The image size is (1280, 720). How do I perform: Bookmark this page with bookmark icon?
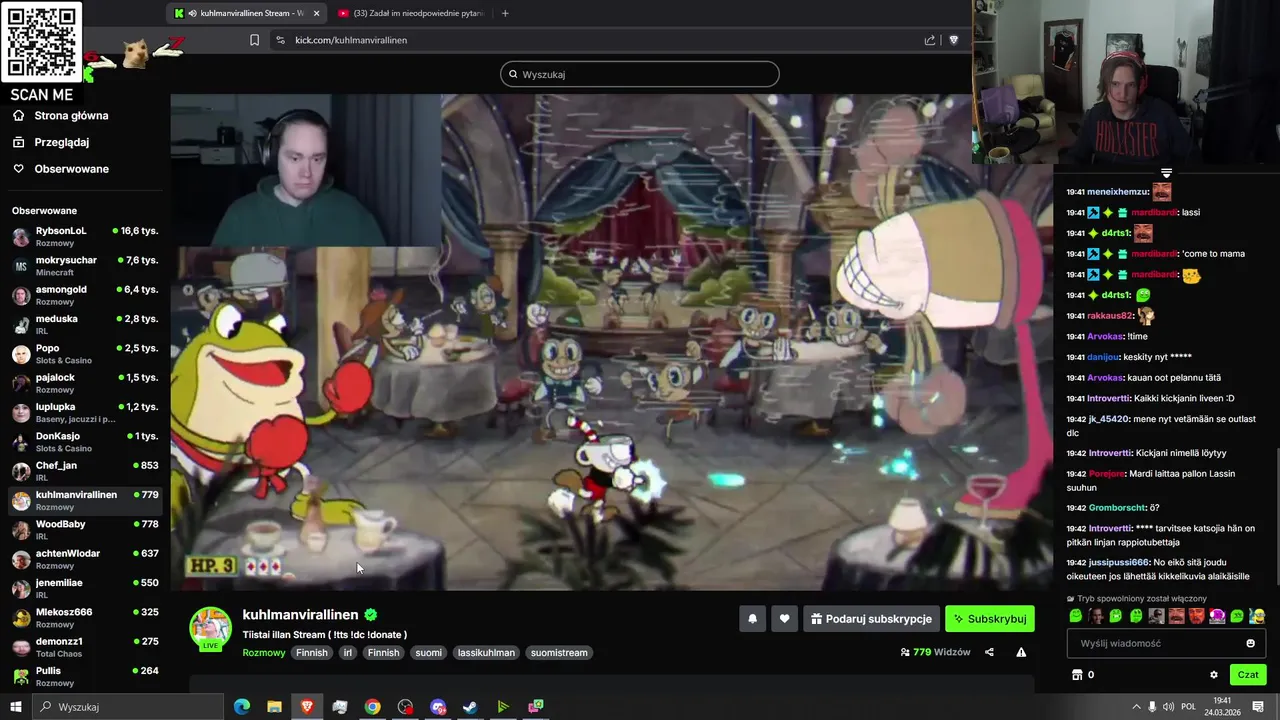pyautogui.click(x=254, y=40)
